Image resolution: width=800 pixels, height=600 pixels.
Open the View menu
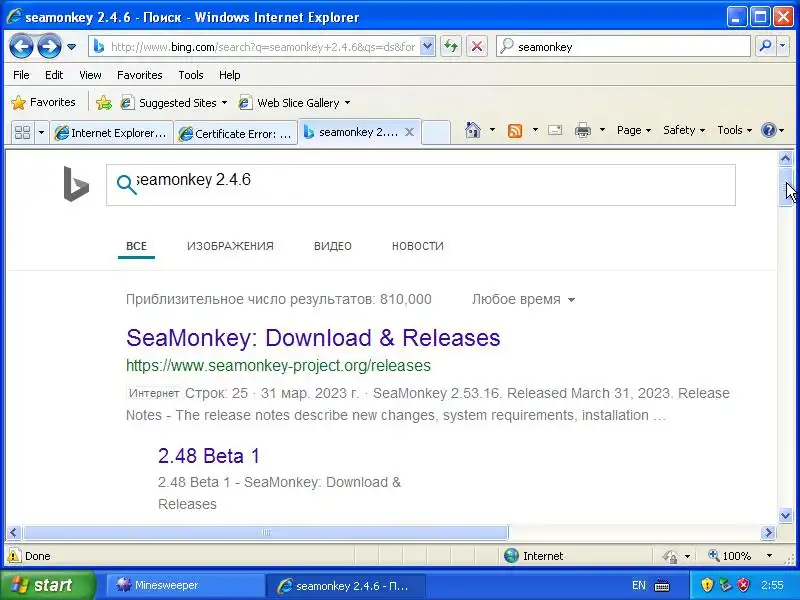click(90, 75)
